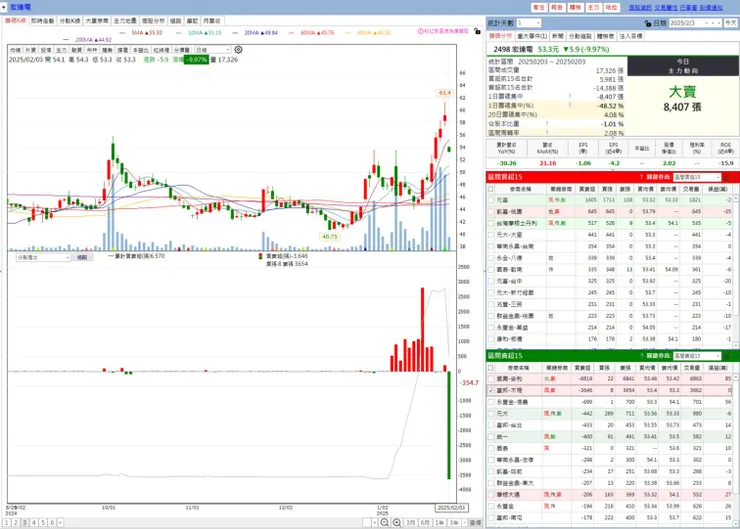This screenshot has width=740, height=529.
Task: Switch to 分點K線 tab
Action: pos(70,21)
